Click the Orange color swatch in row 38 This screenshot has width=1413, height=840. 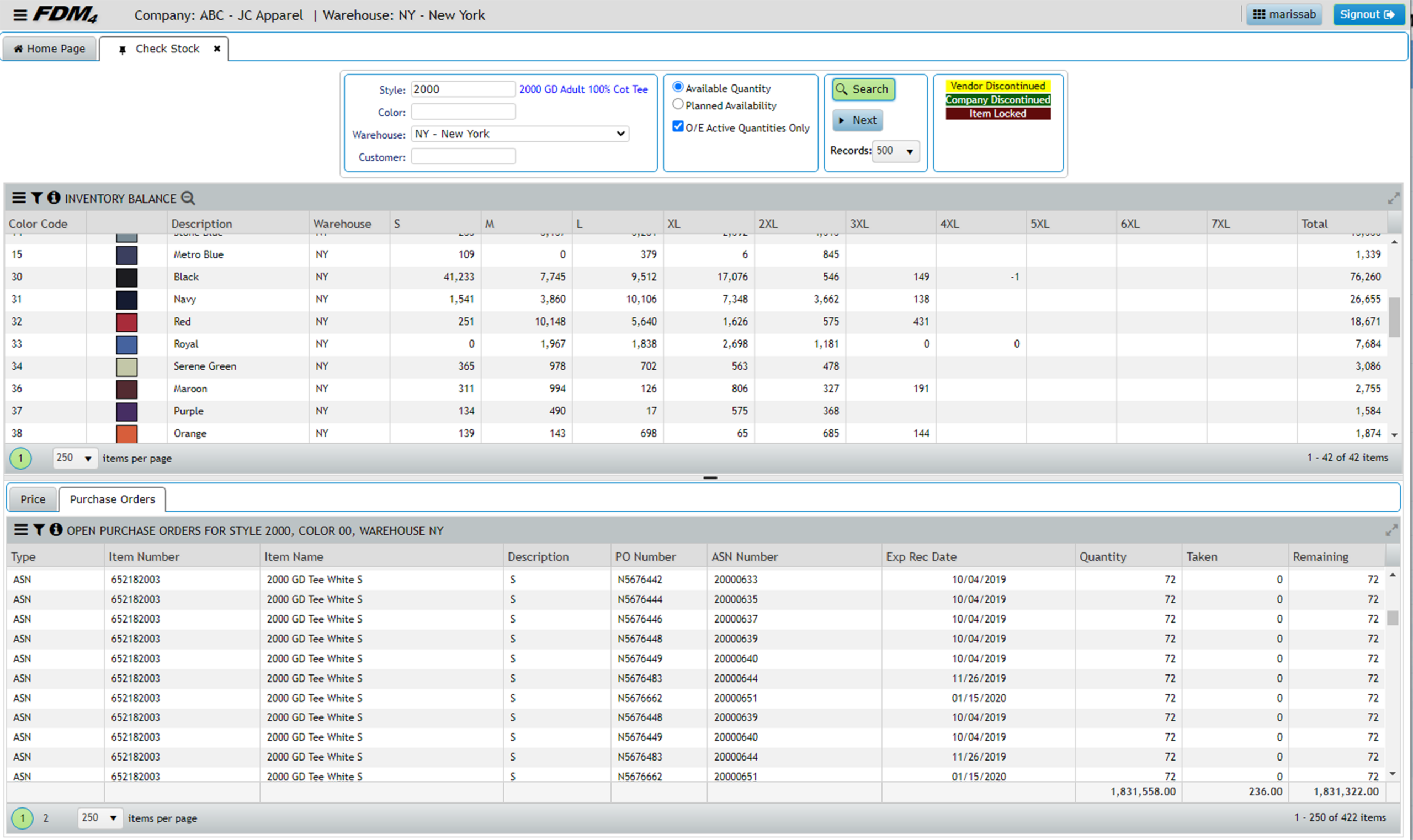pos(126,434)
